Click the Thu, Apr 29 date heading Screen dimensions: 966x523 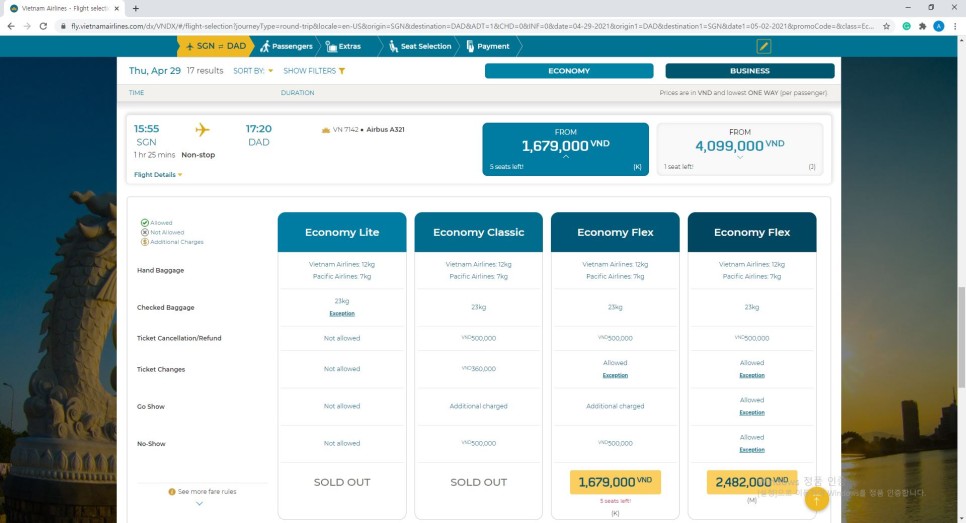click(155, 71)
